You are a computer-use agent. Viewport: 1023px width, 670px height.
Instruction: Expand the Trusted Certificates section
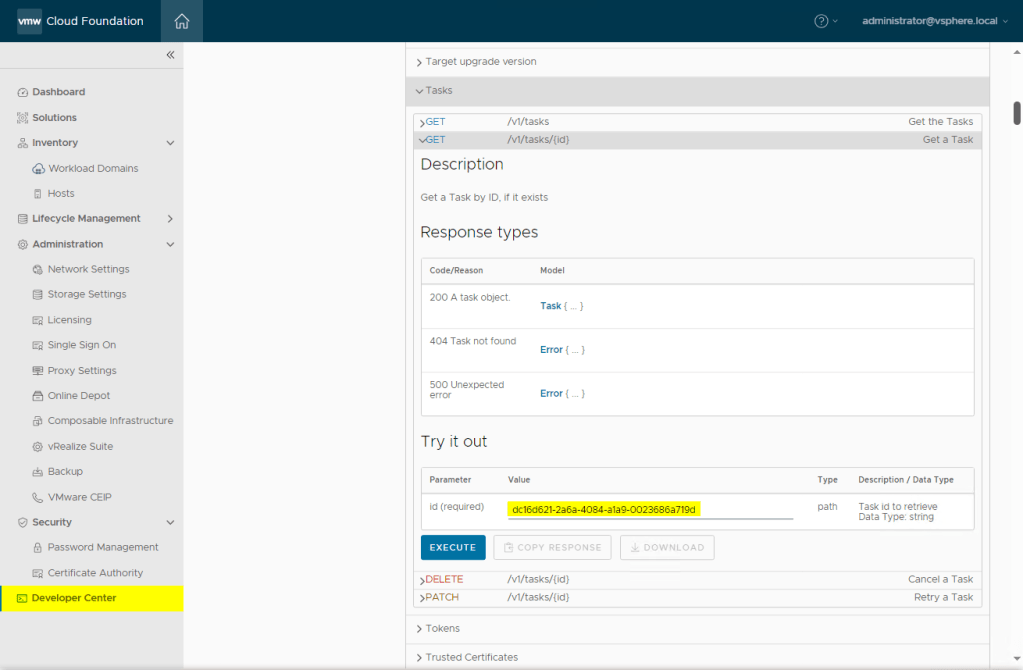coord(471,657)
